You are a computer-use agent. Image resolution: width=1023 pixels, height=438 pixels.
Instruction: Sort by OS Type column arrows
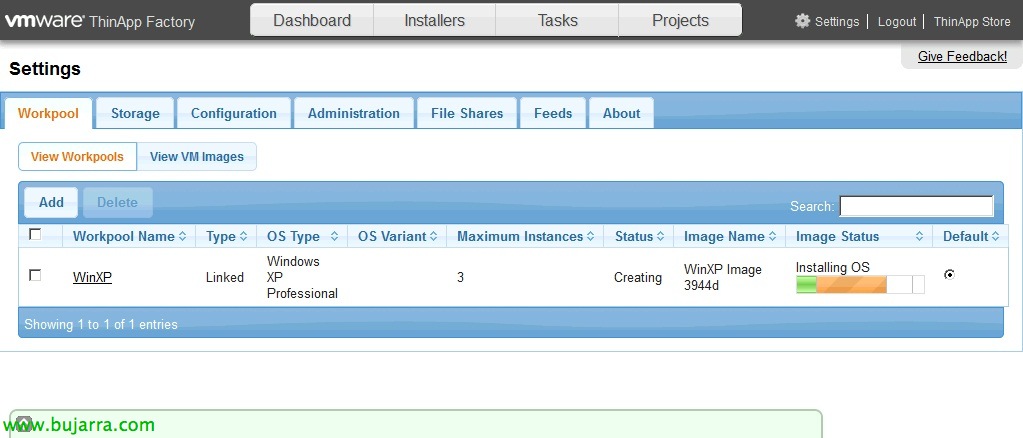tap(335, 236)
